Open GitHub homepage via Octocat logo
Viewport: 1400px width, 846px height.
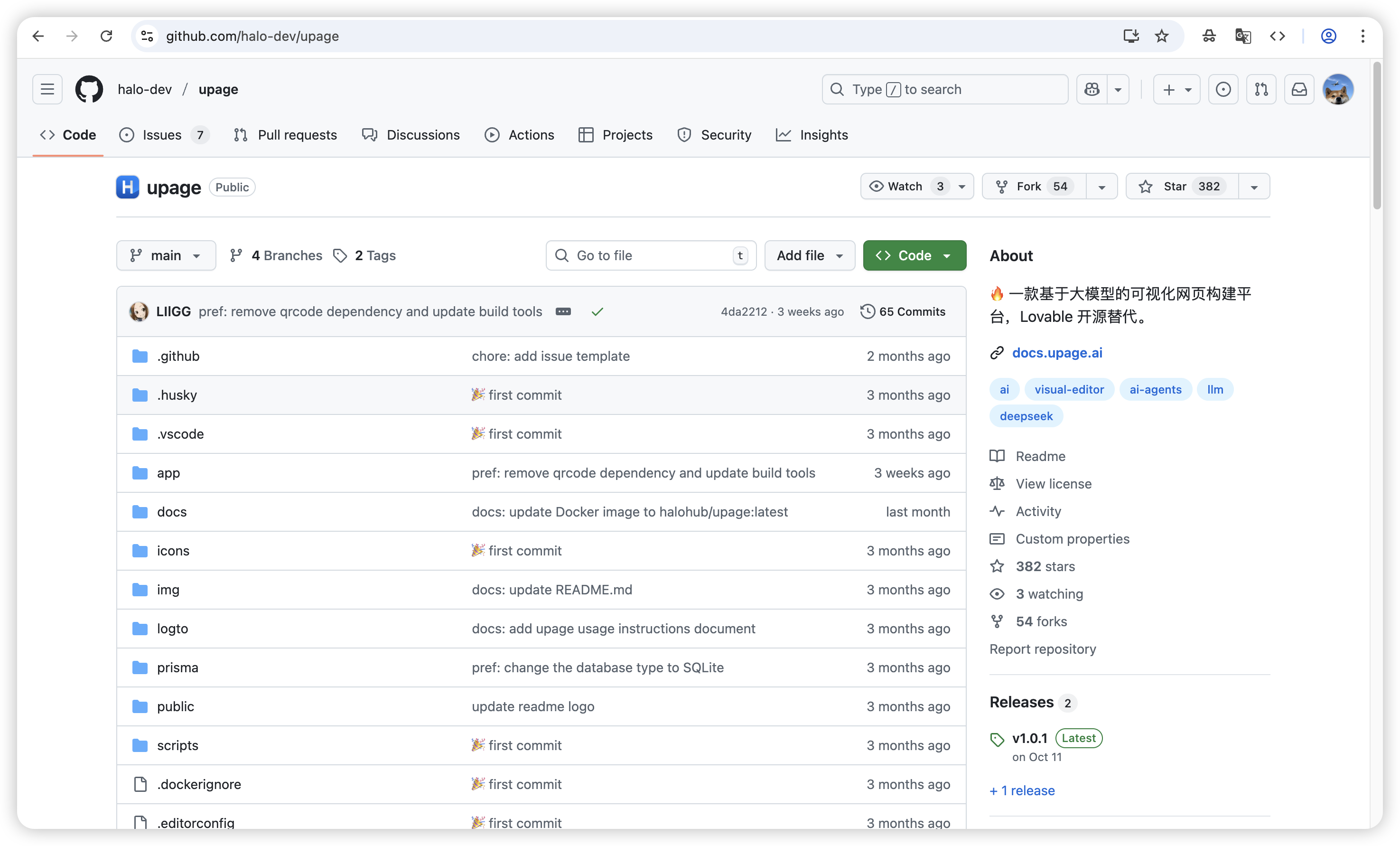tap(89, 89)
